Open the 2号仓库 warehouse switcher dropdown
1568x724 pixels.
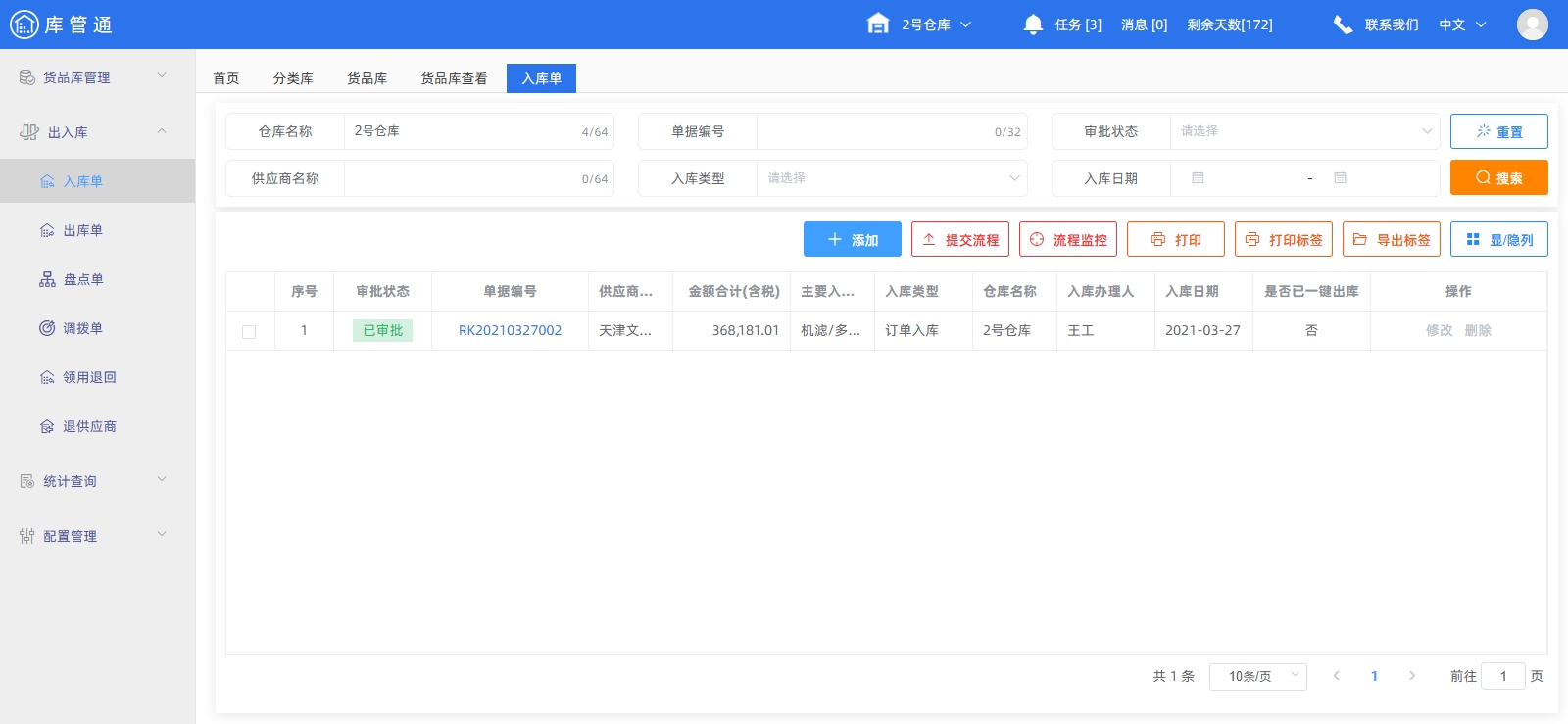(x=936, y=24)
